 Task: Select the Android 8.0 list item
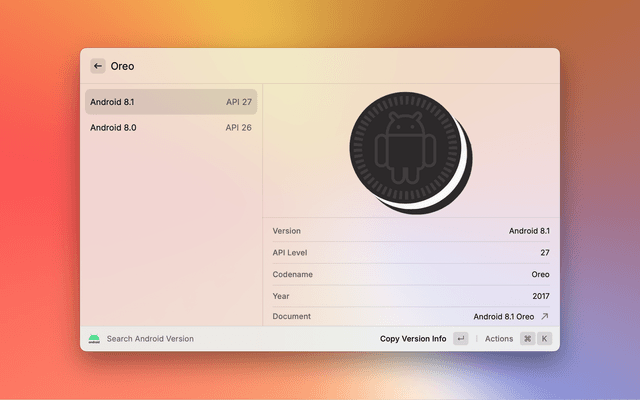(170, 127)
